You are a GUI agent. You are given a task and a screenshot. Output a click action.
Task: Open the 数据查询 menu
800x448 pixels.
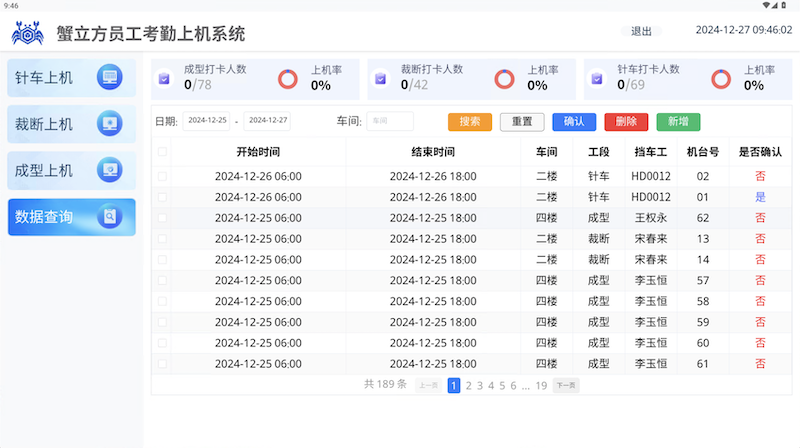[71, 217]
